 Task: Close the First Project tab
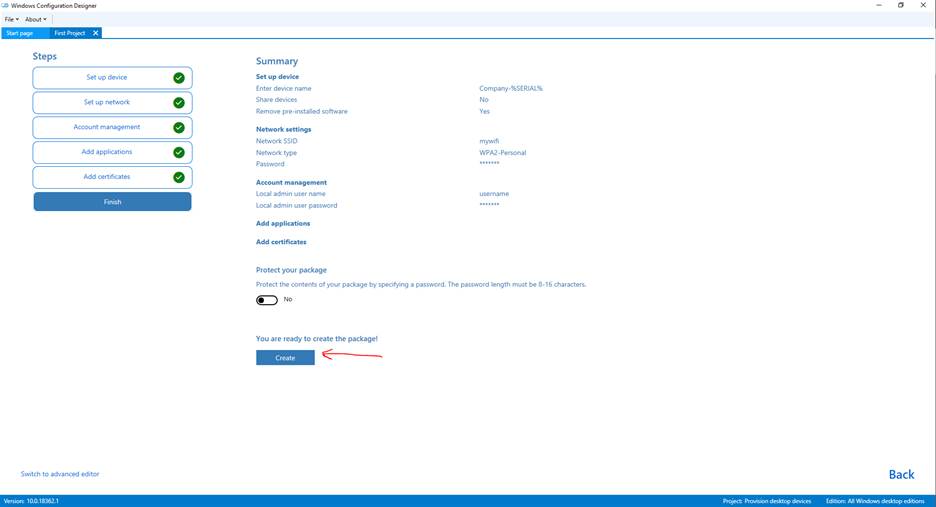point(96,33)
